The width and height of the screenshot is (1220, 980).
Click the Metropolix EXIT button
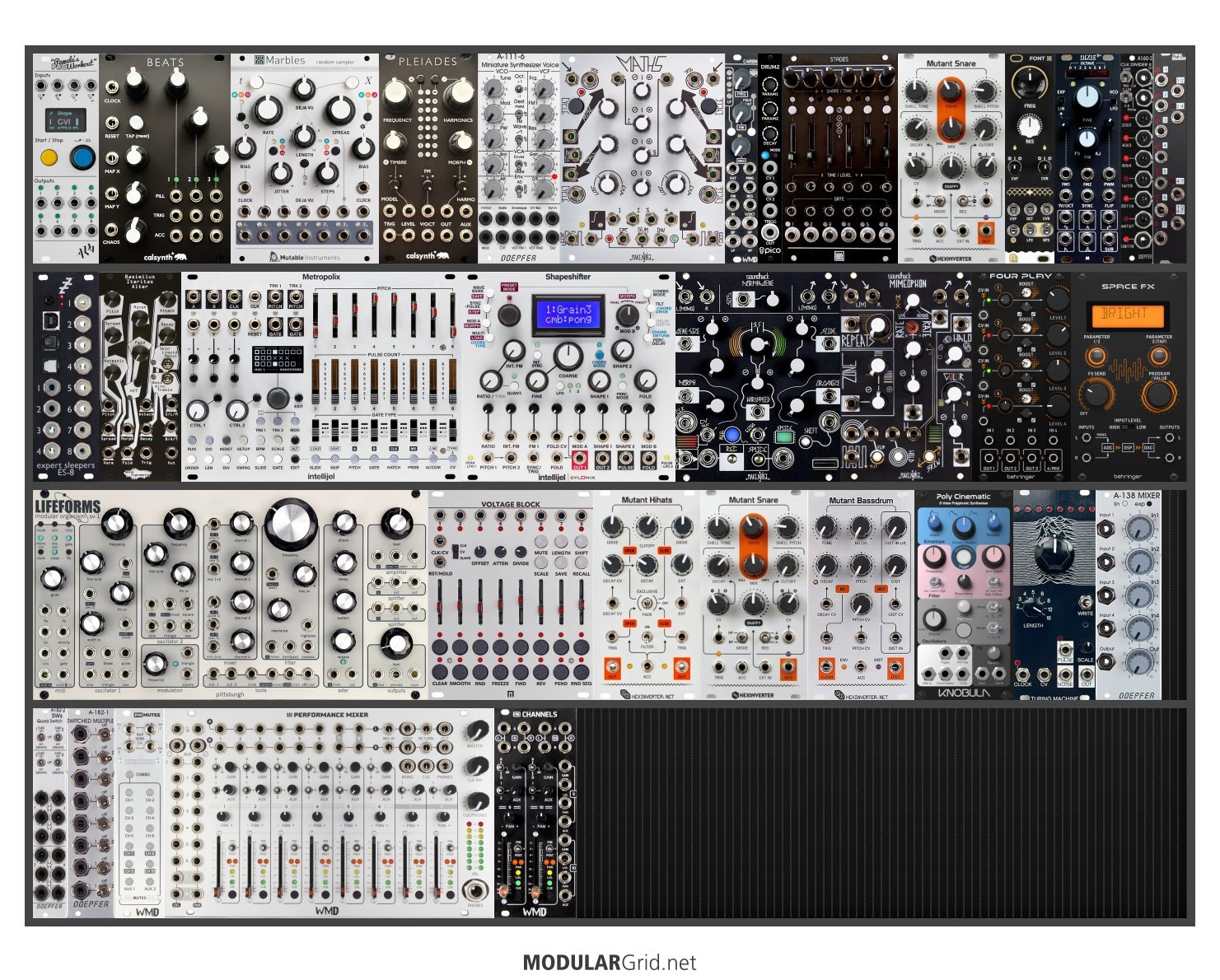click(x=298, y=396)
